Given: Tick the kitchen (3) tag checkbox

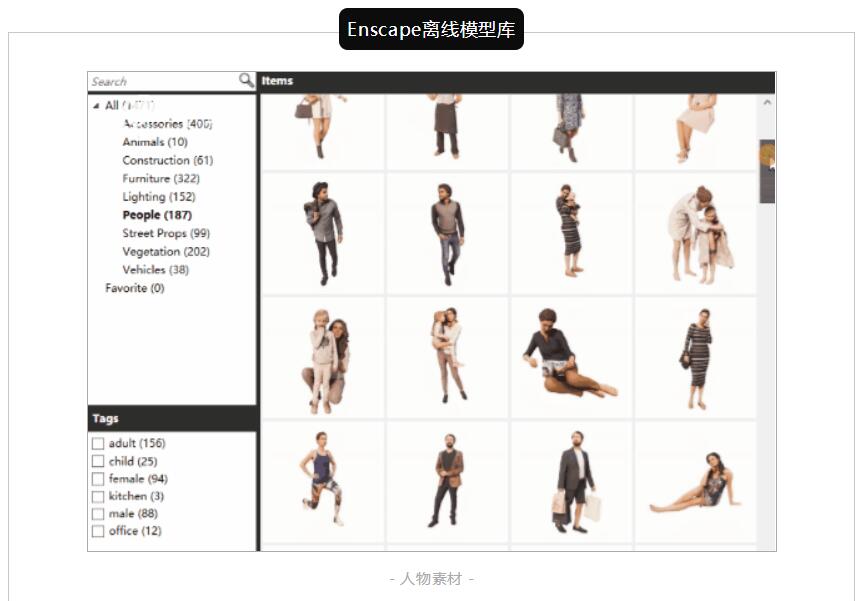Looking at the screenshot, I should pyautogui.click(x=98, y=497).
